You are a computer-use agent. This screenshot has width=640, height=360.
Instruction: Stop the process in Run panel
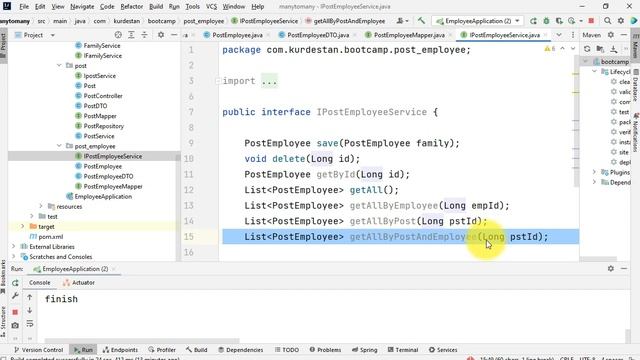[15, 312]
